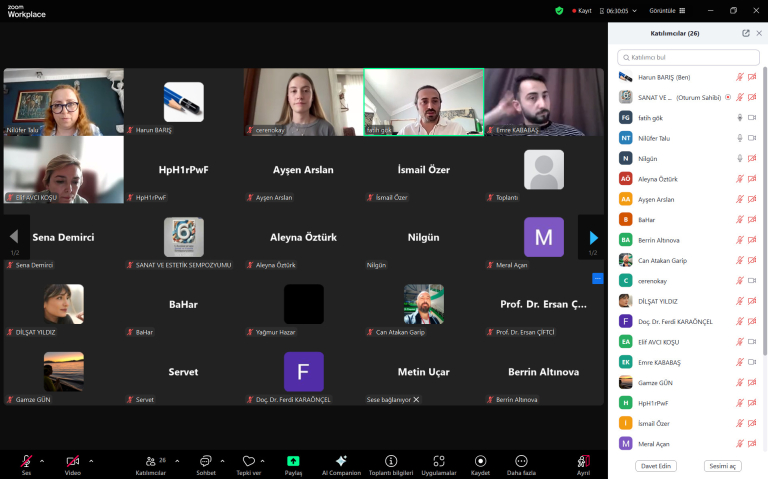This screenshot has height=479, width=768.
Task: Open the Sohbet chat panel
Action: tap(205, 461)
